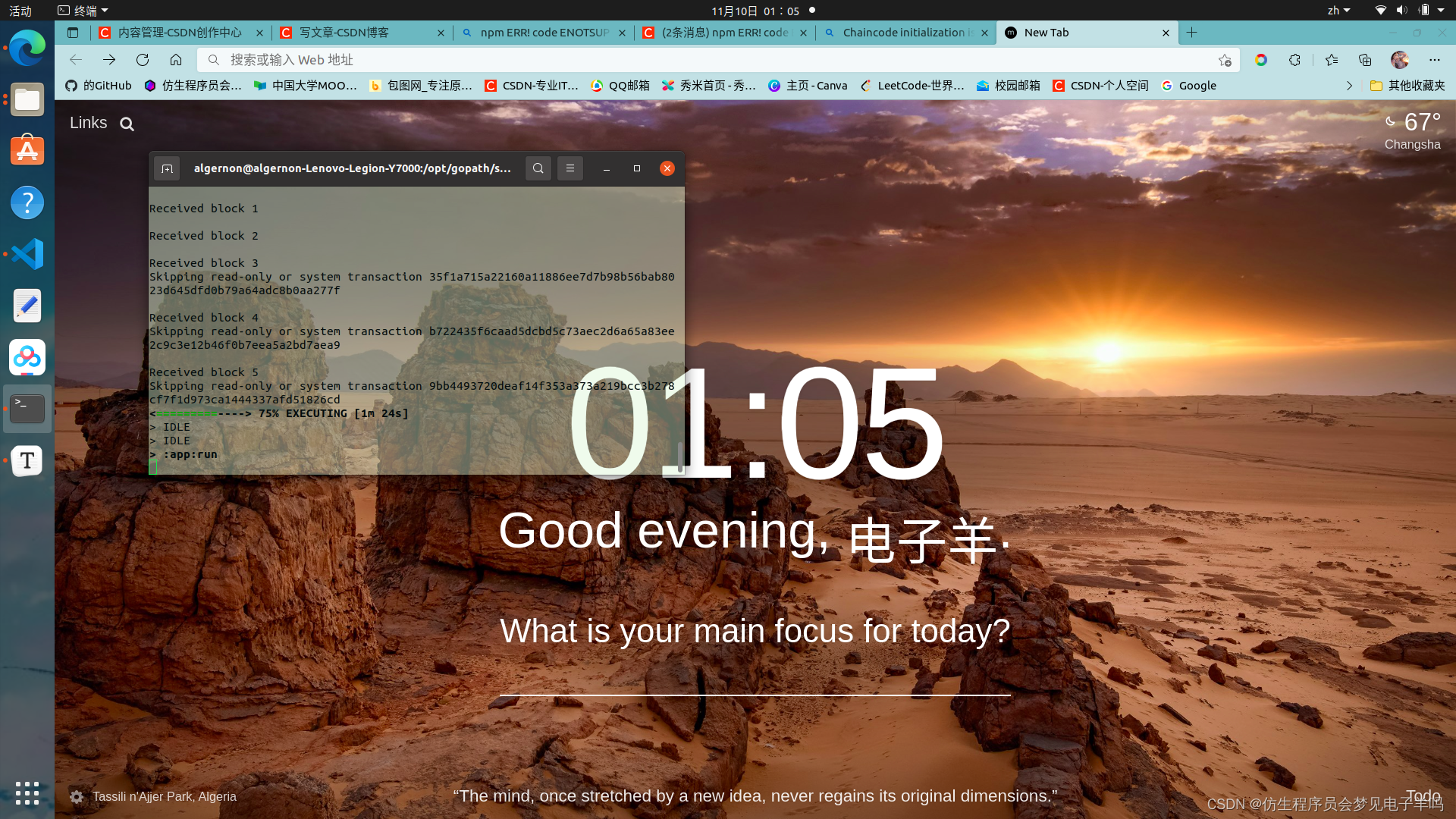Click Links search magnifier icon

pyautogui.click(x=127, y=124)
